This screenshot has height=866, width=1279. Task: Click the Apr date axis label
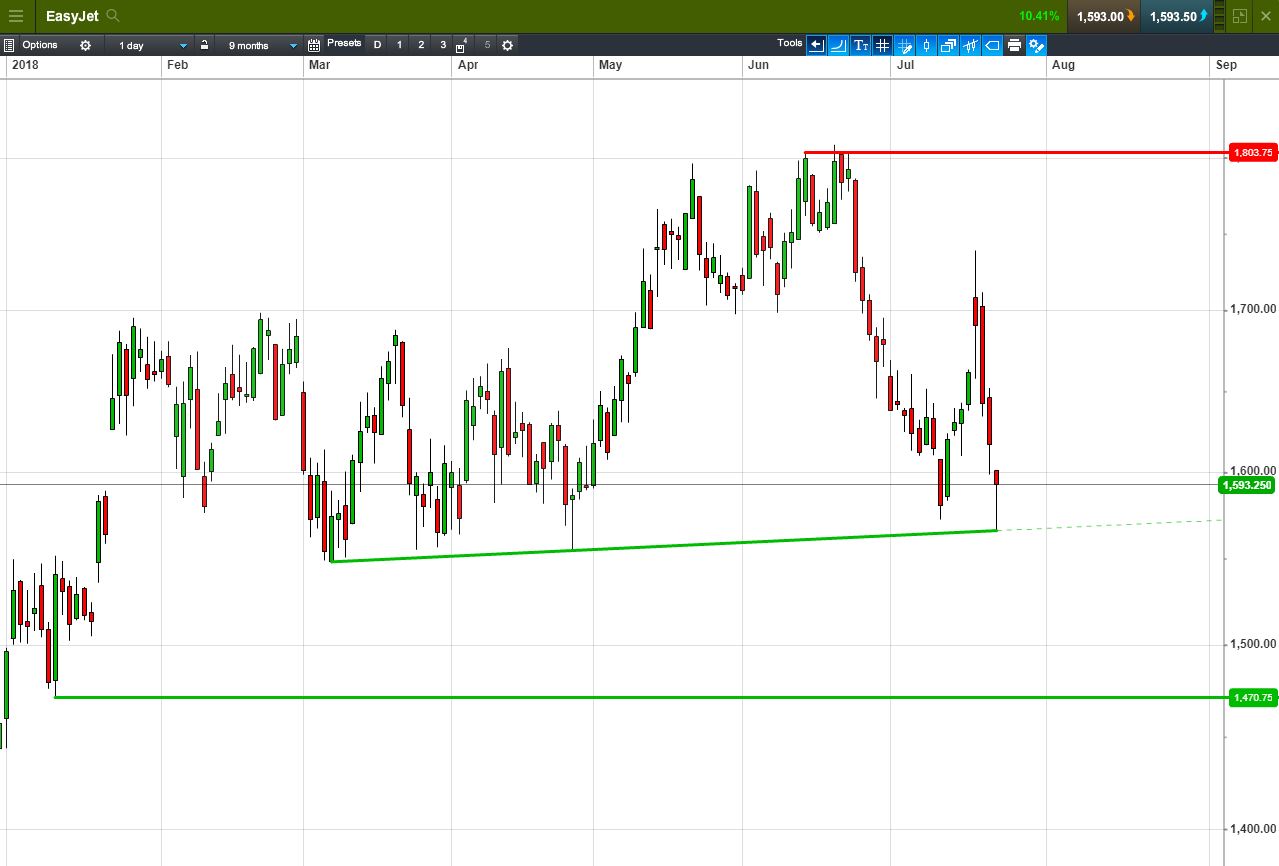pyautogui.click(x=467, y=65)
